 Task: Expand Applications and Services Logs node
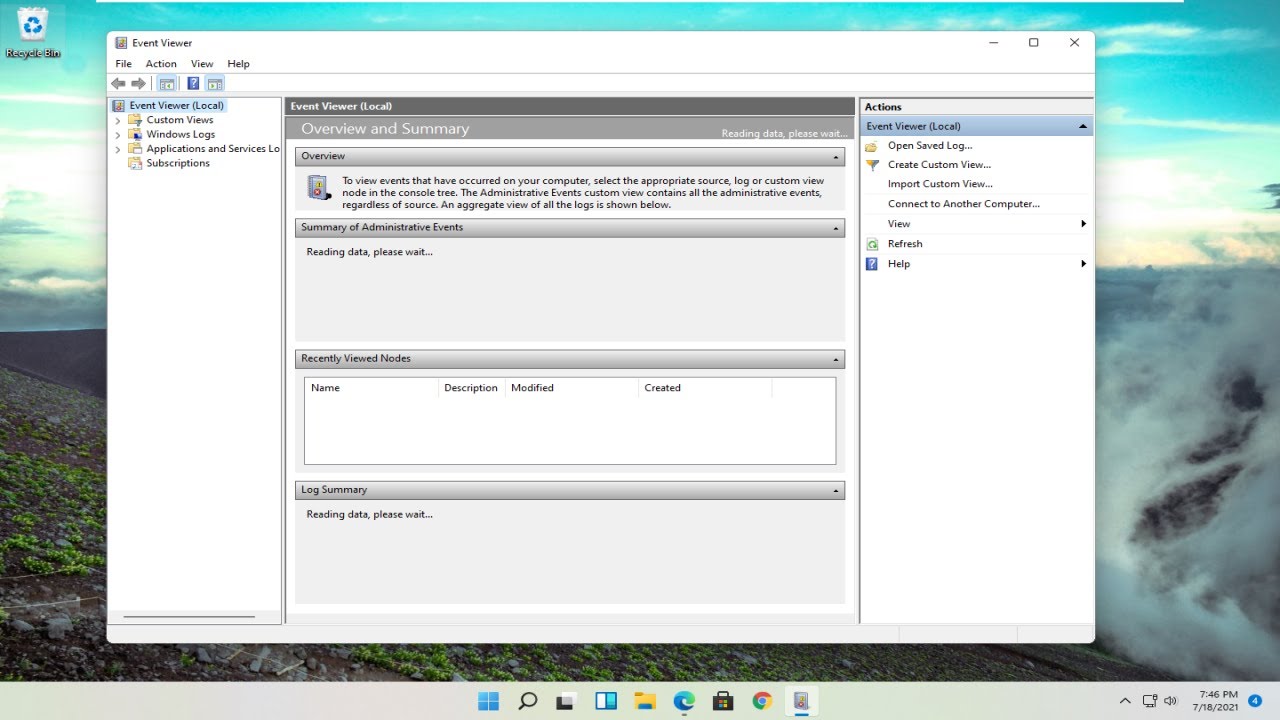point(118,149)
